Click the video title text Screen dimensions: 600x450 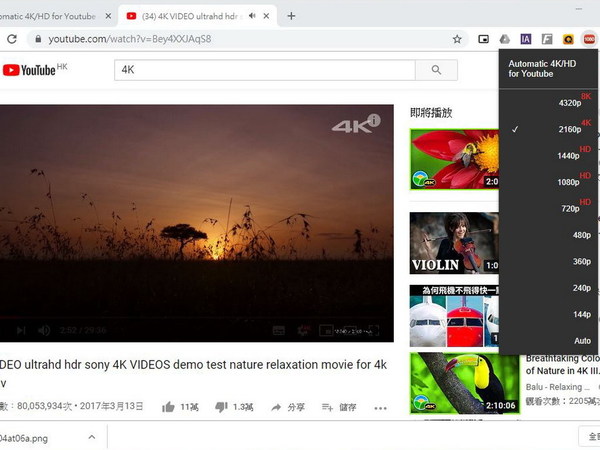click(x=193, y=373)
